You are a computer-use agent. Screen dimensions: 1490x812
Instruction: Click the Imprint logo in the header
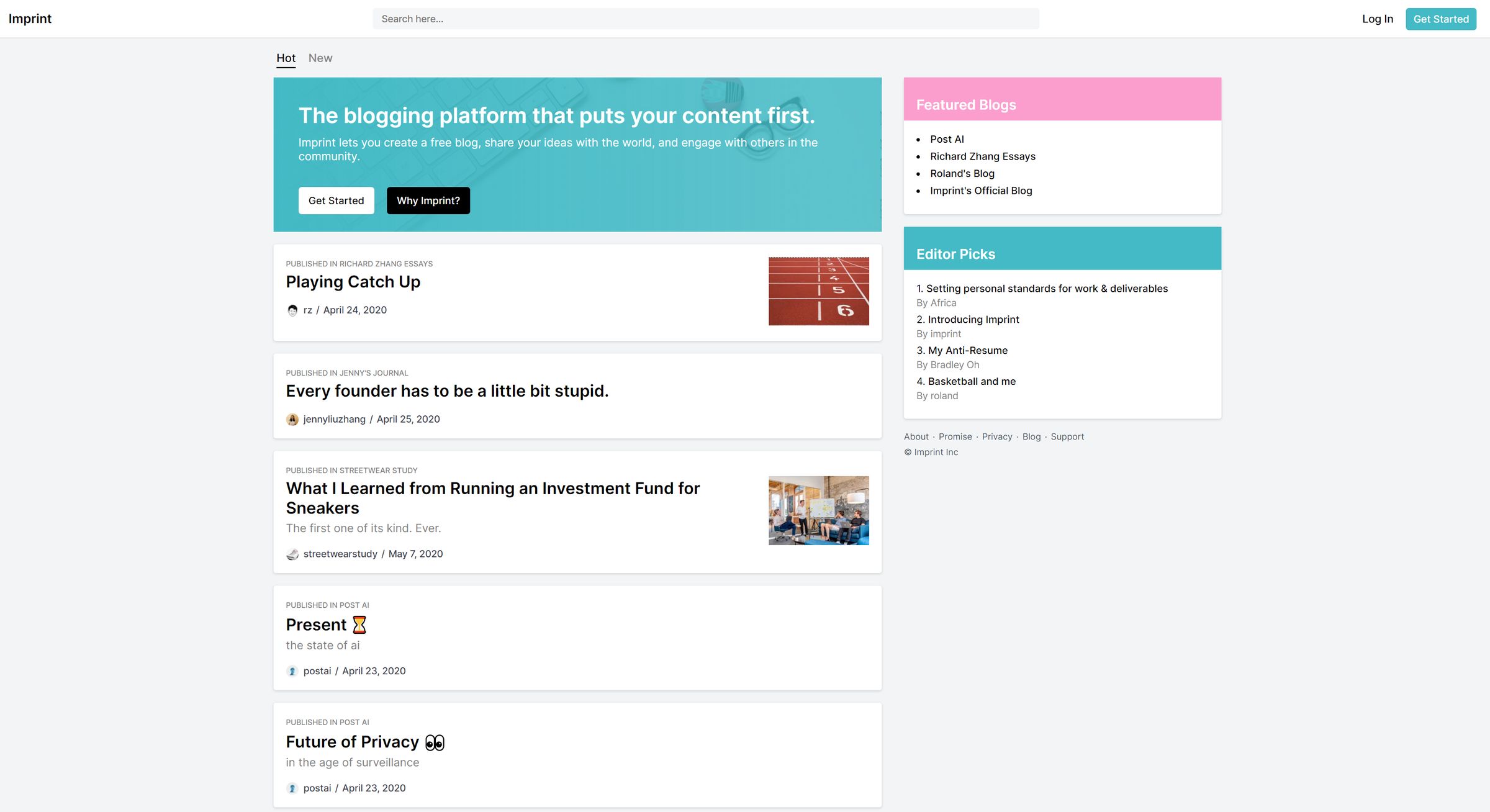click(x=30, y=19)
